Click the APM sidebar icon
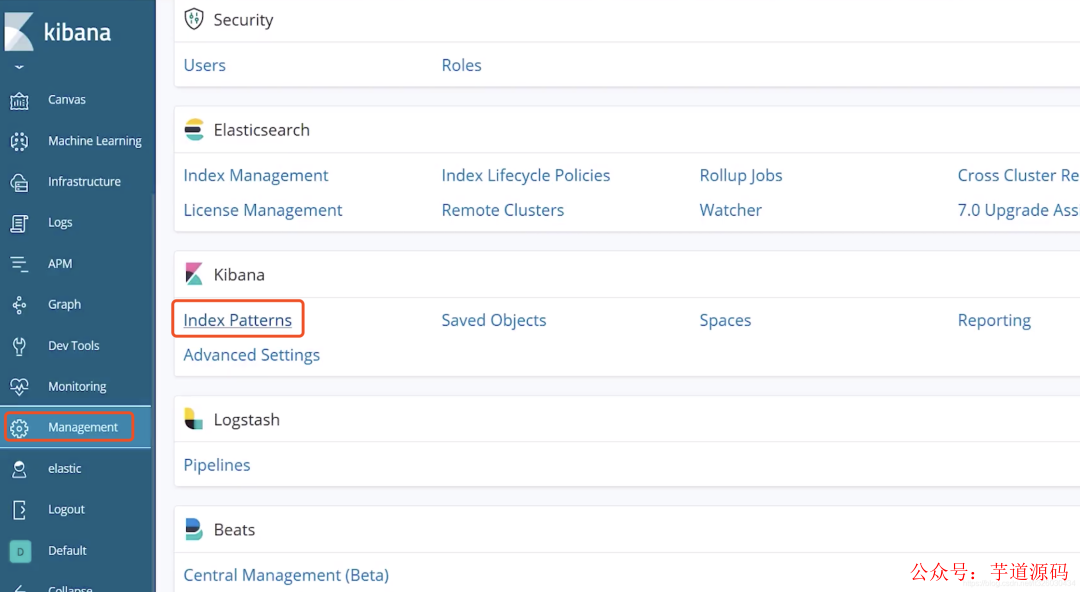 [x=19, y=264]
